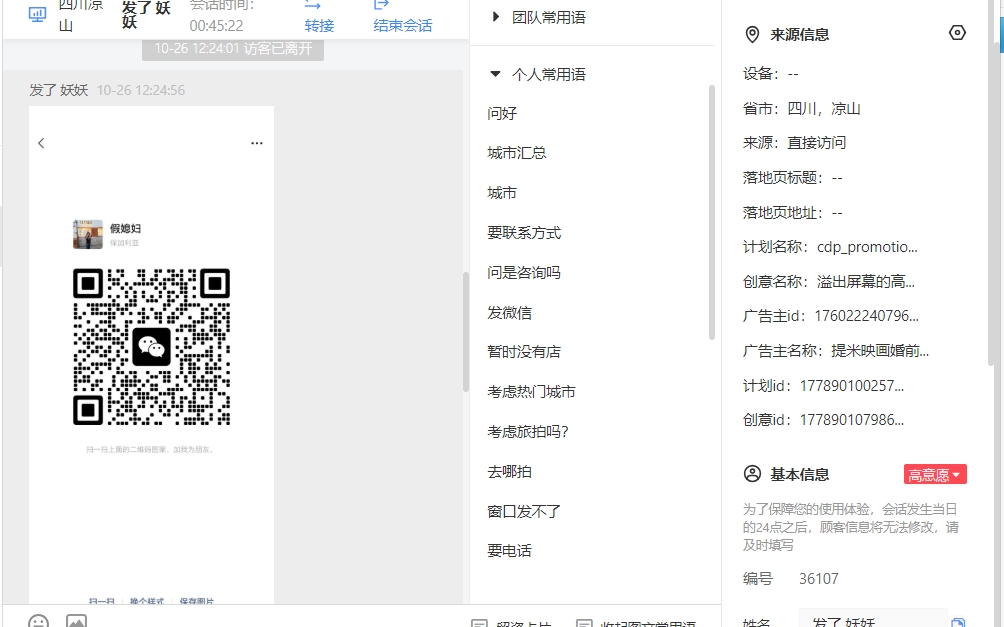Pick the 要联系方式 quick phrase

(524, 232)
